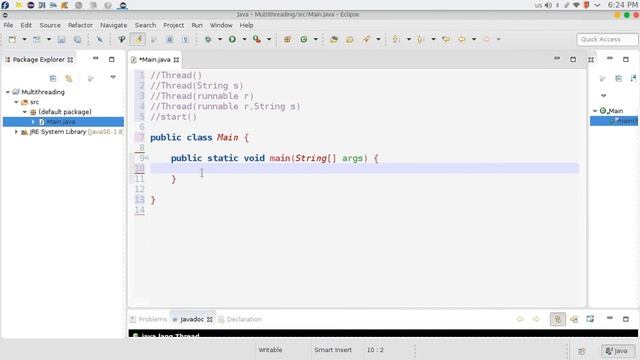Click the Open Type toolbar icon
Image resolution: width=640 pixels, height=360 pixels.
[x=334, y=39]
